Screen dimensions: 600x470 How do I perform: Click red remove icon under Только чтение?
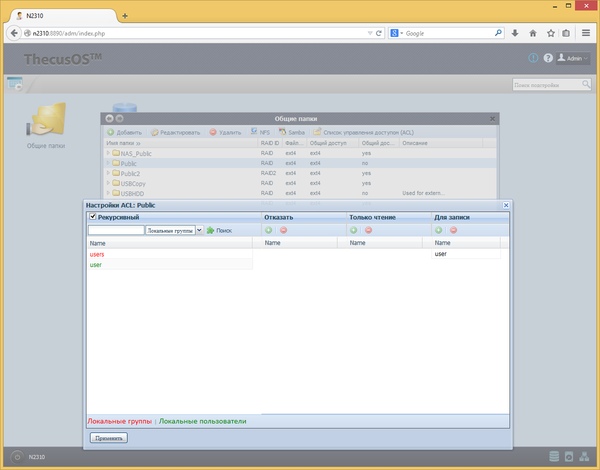click(x=368, y=230)
